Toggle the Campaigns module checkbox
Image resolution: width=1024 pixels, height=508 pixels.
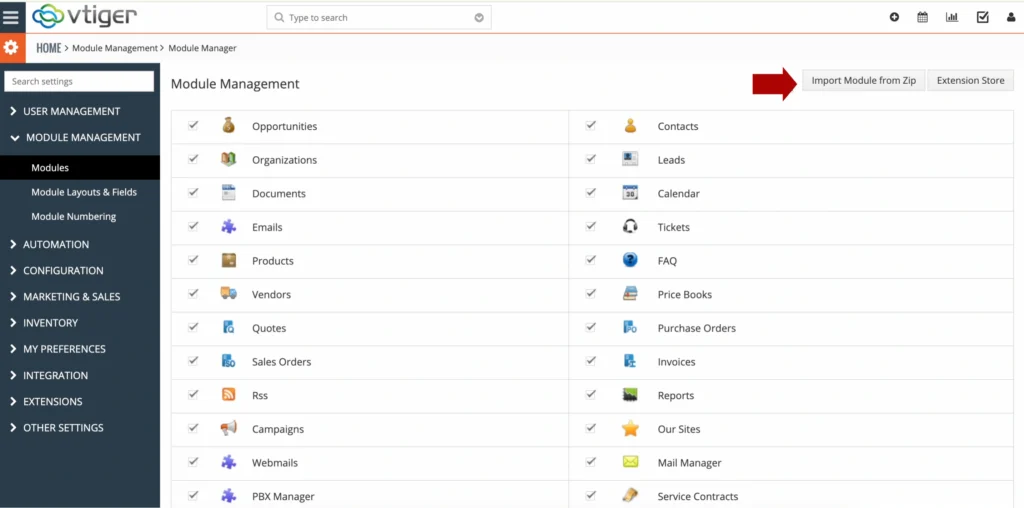(193, 428)
